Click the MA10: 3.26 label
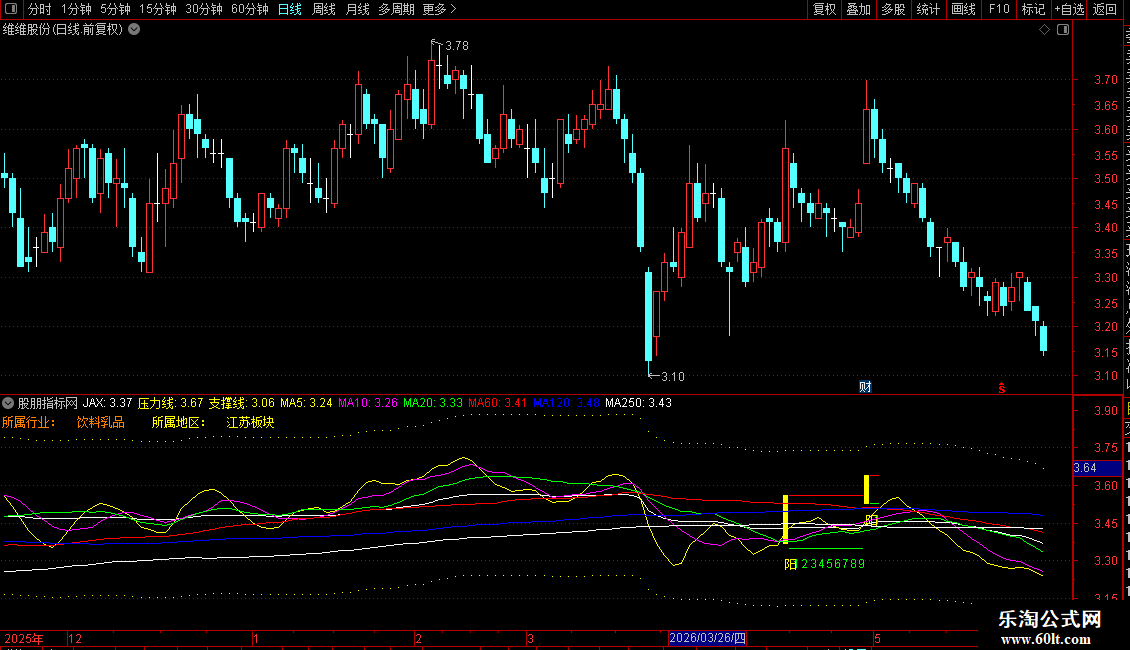 click(368, 403)
